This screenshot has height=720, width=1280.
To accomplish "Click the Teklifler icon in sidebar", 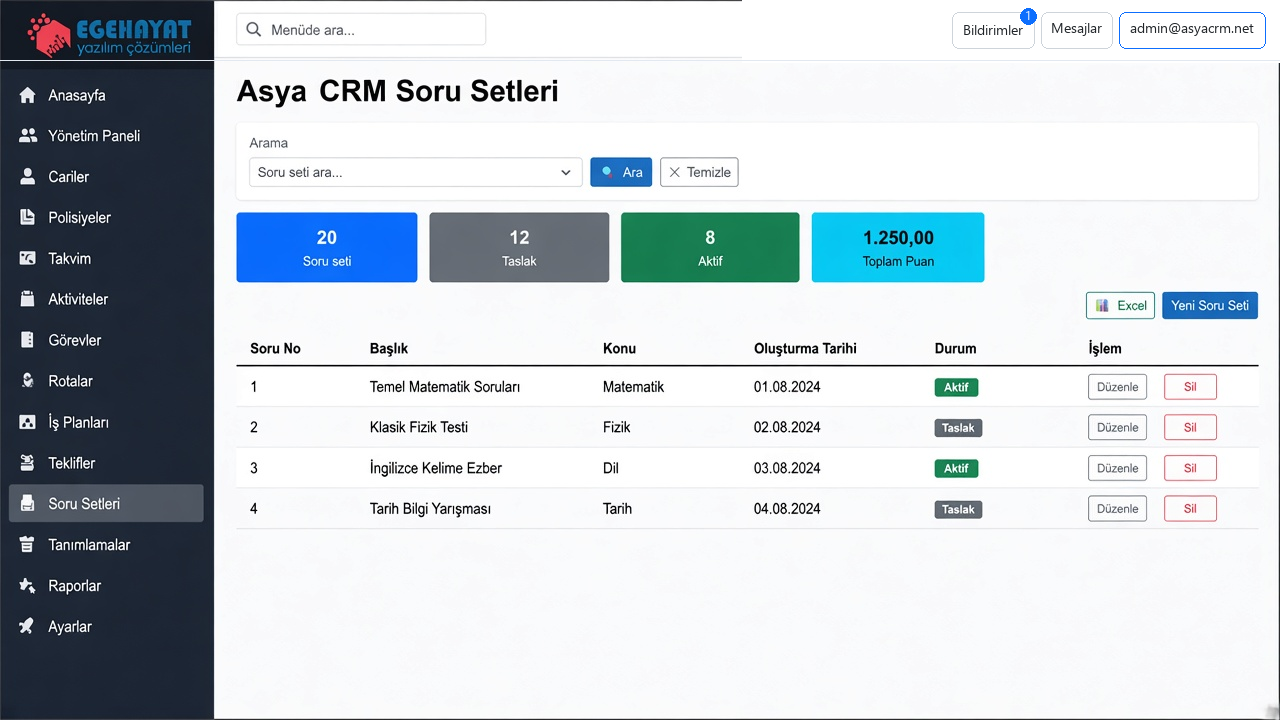I will point(28,463).
